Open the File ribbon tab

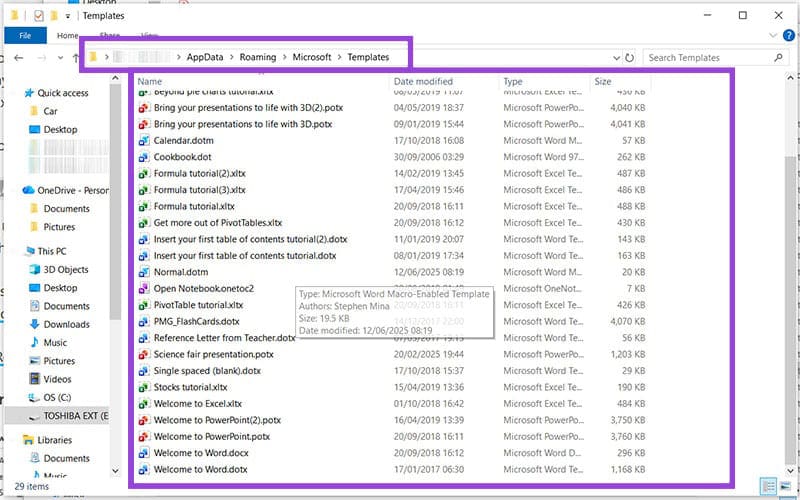[x=25, y=35]
